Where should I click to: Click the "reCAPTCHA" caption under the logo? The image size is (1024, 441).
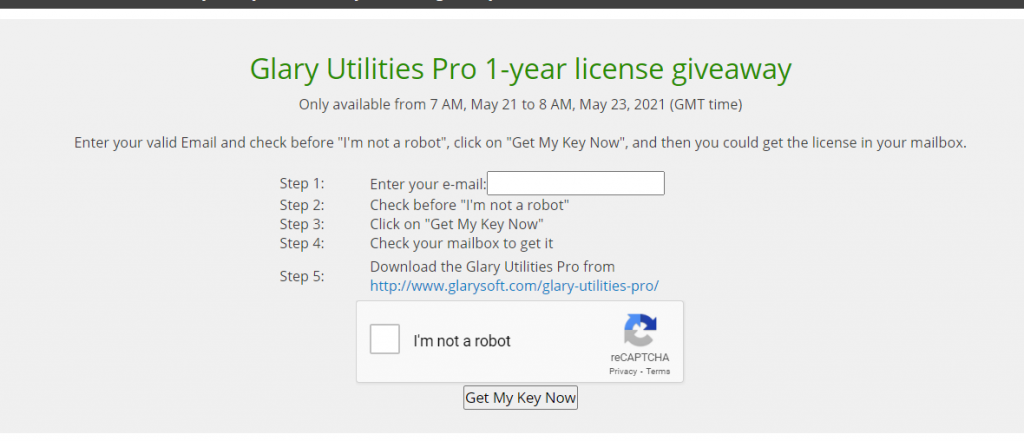[x=640, y=357]
